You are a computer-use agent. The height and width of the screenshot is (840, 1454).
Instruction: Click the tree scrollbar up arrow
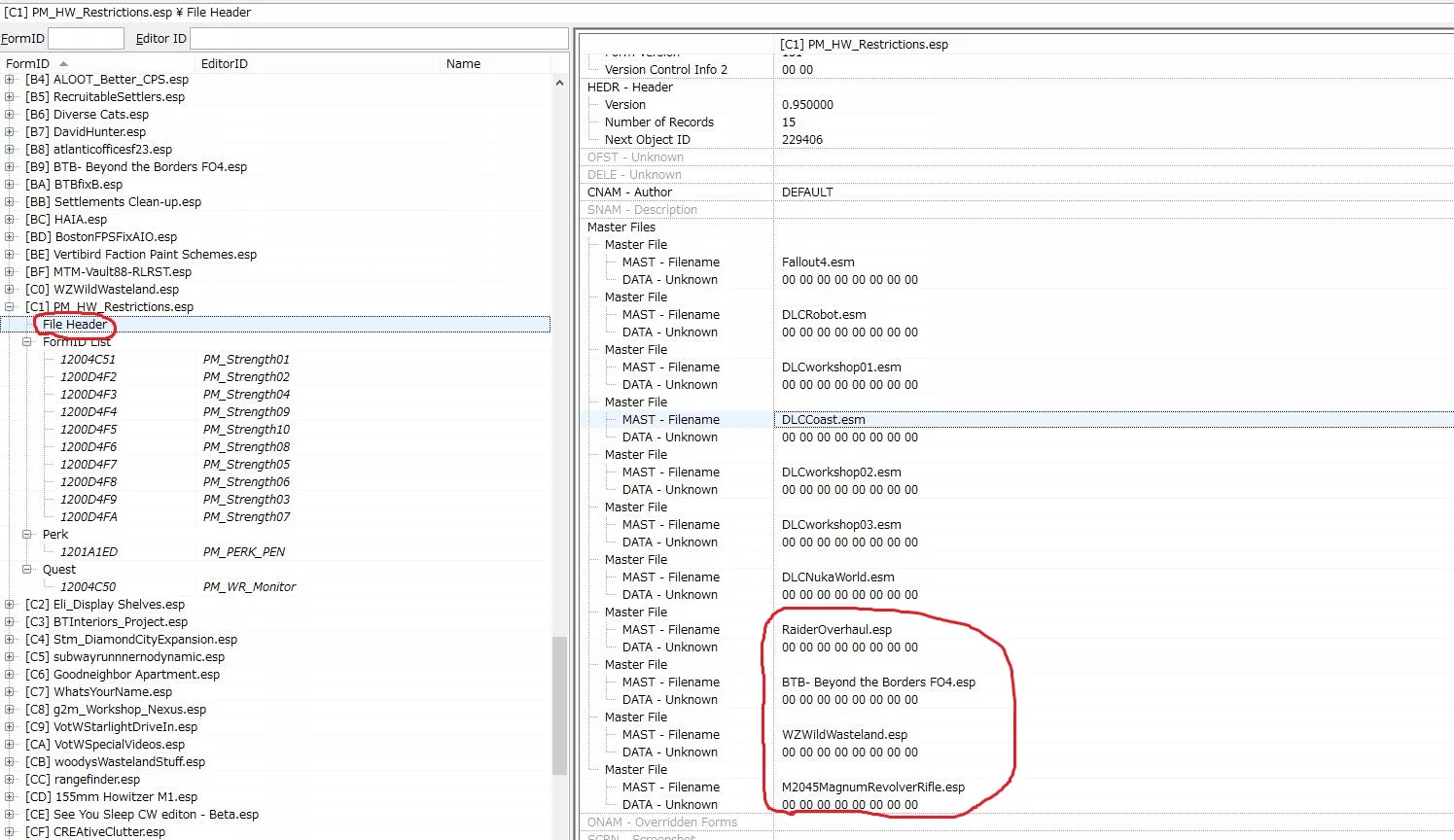559,83
